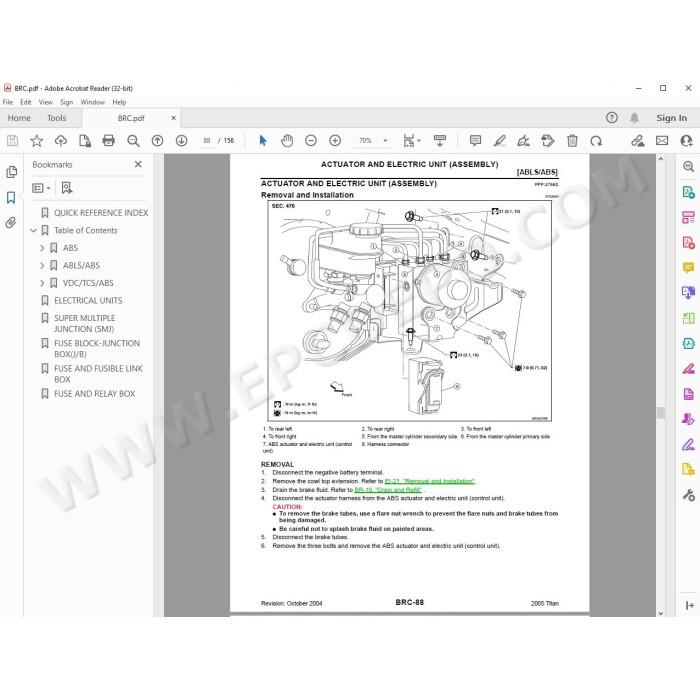Open the Window menu

92,102
